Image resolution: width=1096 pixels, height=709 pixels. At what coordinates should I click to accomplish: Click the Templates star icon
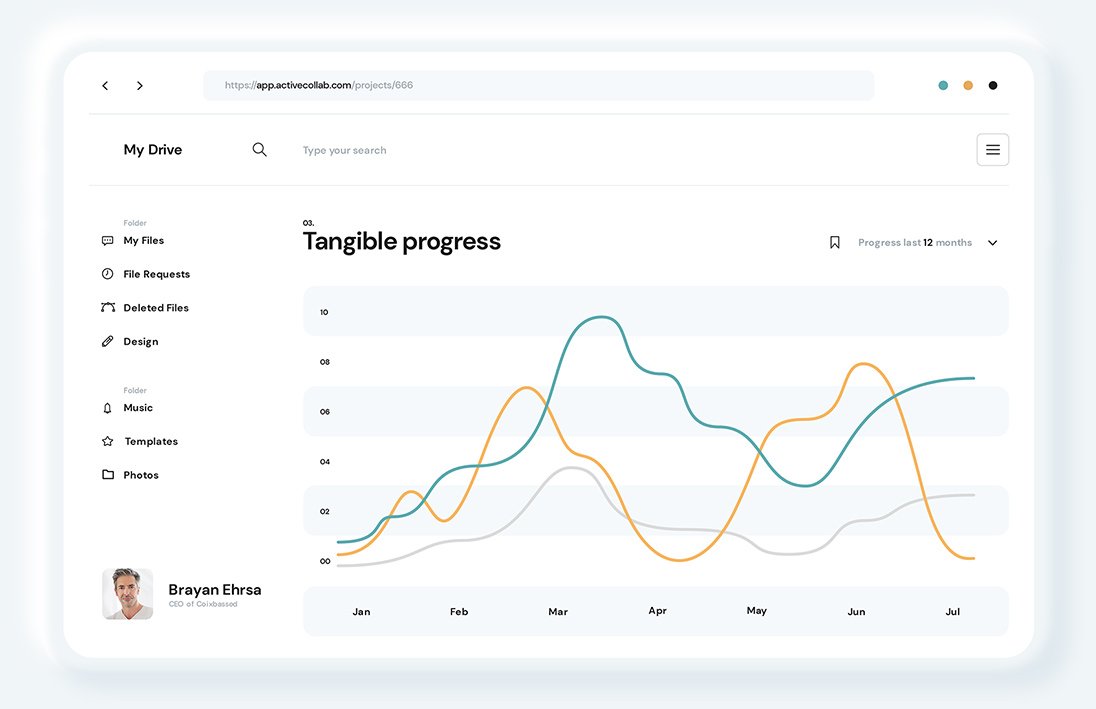click(108, 441)
